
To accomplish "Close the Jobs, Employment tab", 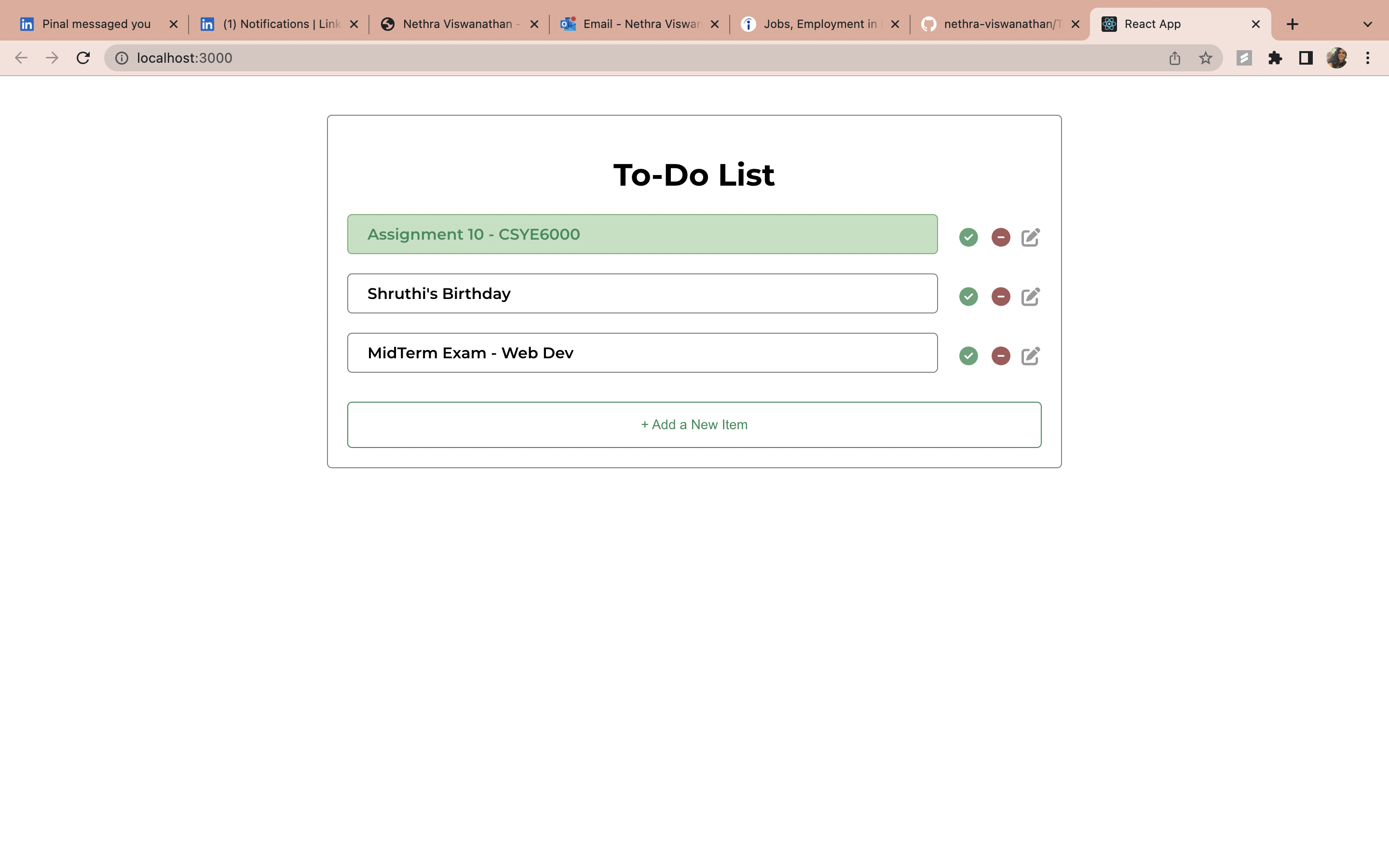I will click(895, 24).
